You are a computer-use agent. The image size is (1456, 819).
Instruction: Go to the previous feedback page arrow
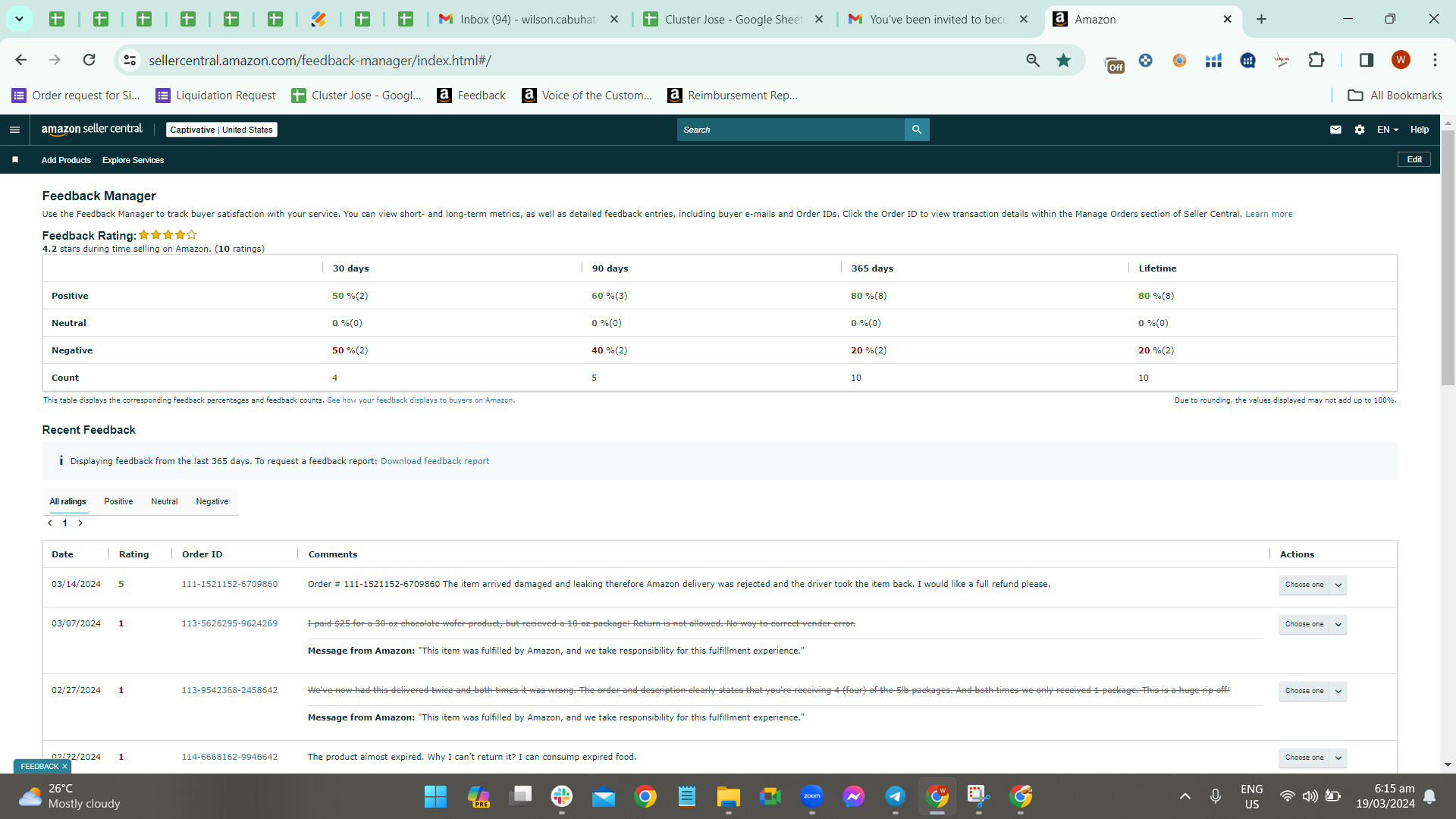point(50,523)
